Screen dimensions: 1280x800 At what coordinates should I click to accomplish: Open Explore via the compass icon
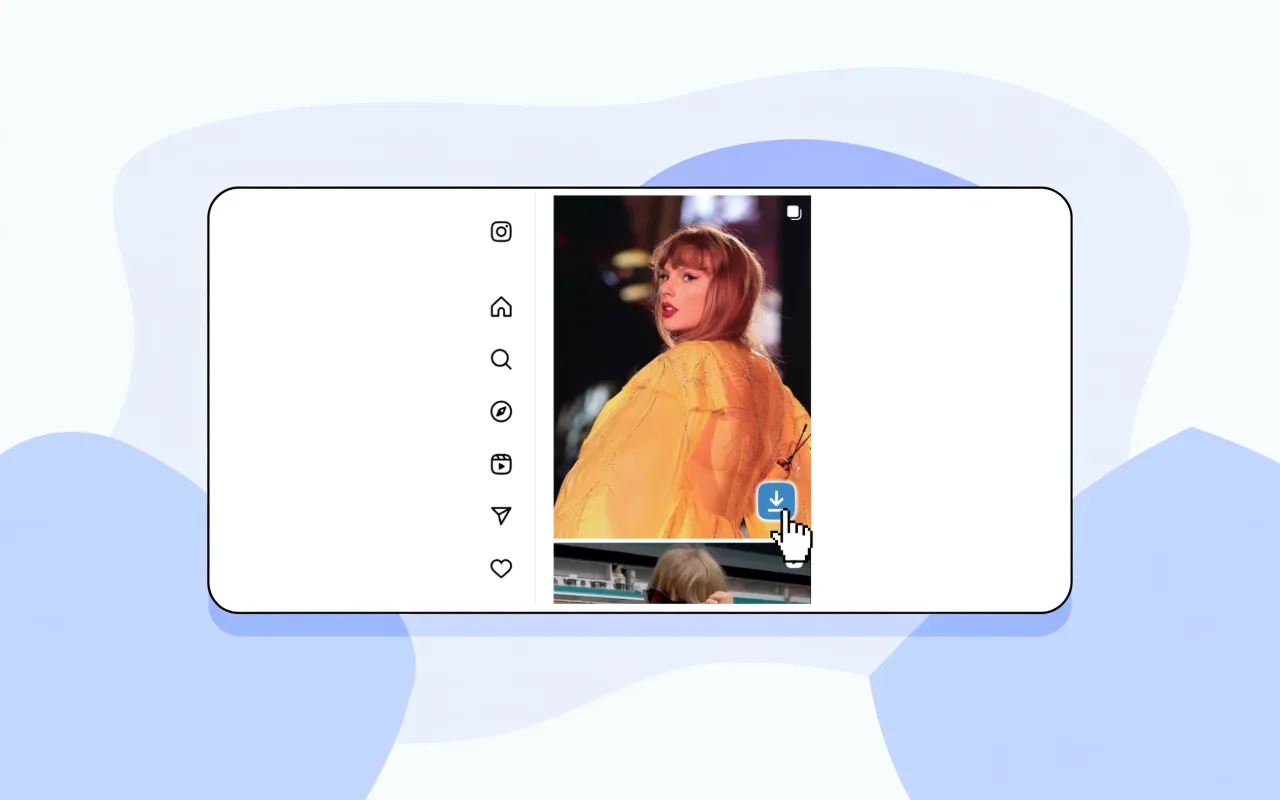tap(501, 412)
